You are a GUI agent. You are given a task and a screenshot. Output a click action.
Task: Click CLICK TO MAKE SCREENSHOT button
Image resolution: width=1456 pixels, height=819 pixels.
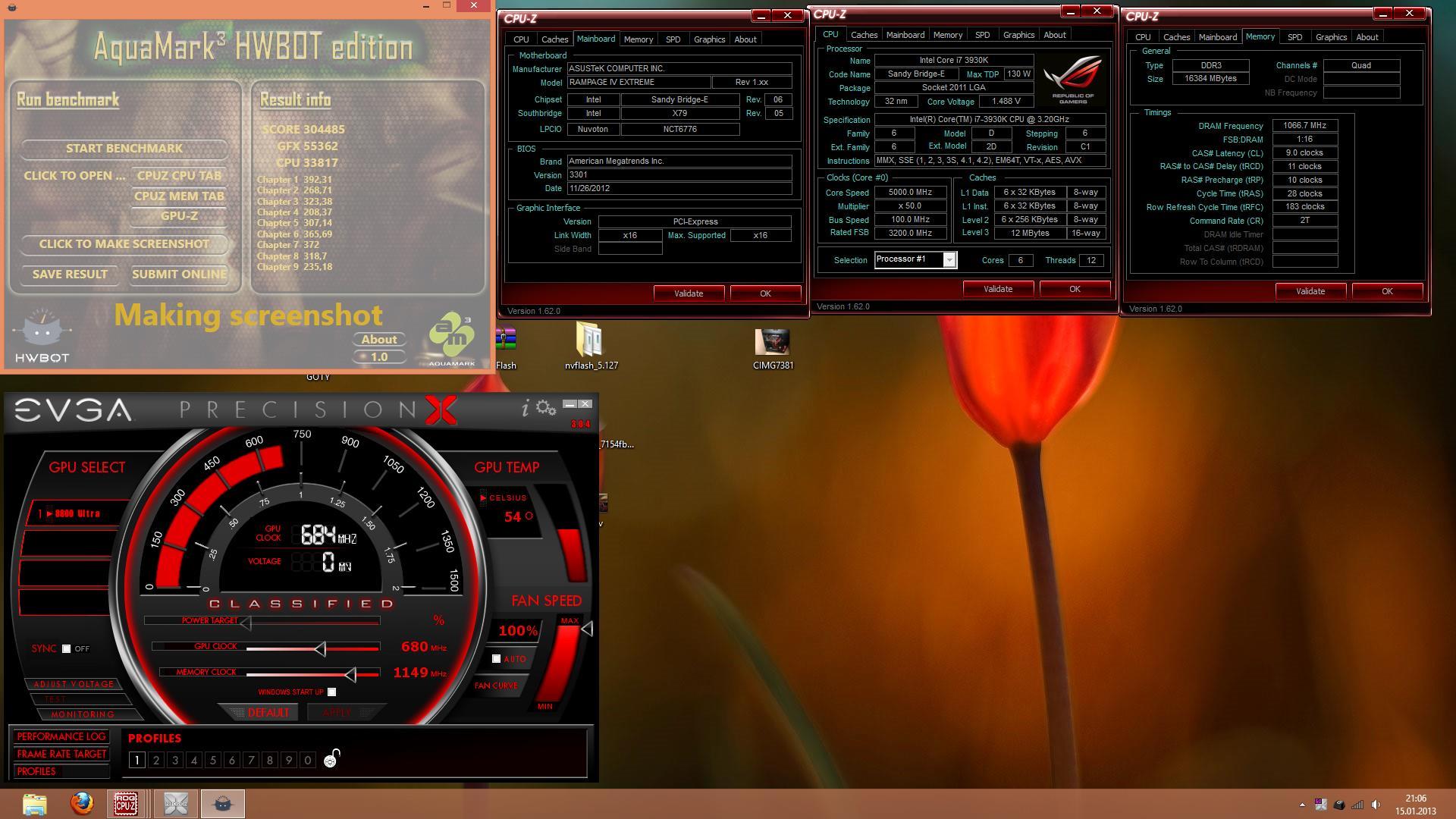[124, 243]
